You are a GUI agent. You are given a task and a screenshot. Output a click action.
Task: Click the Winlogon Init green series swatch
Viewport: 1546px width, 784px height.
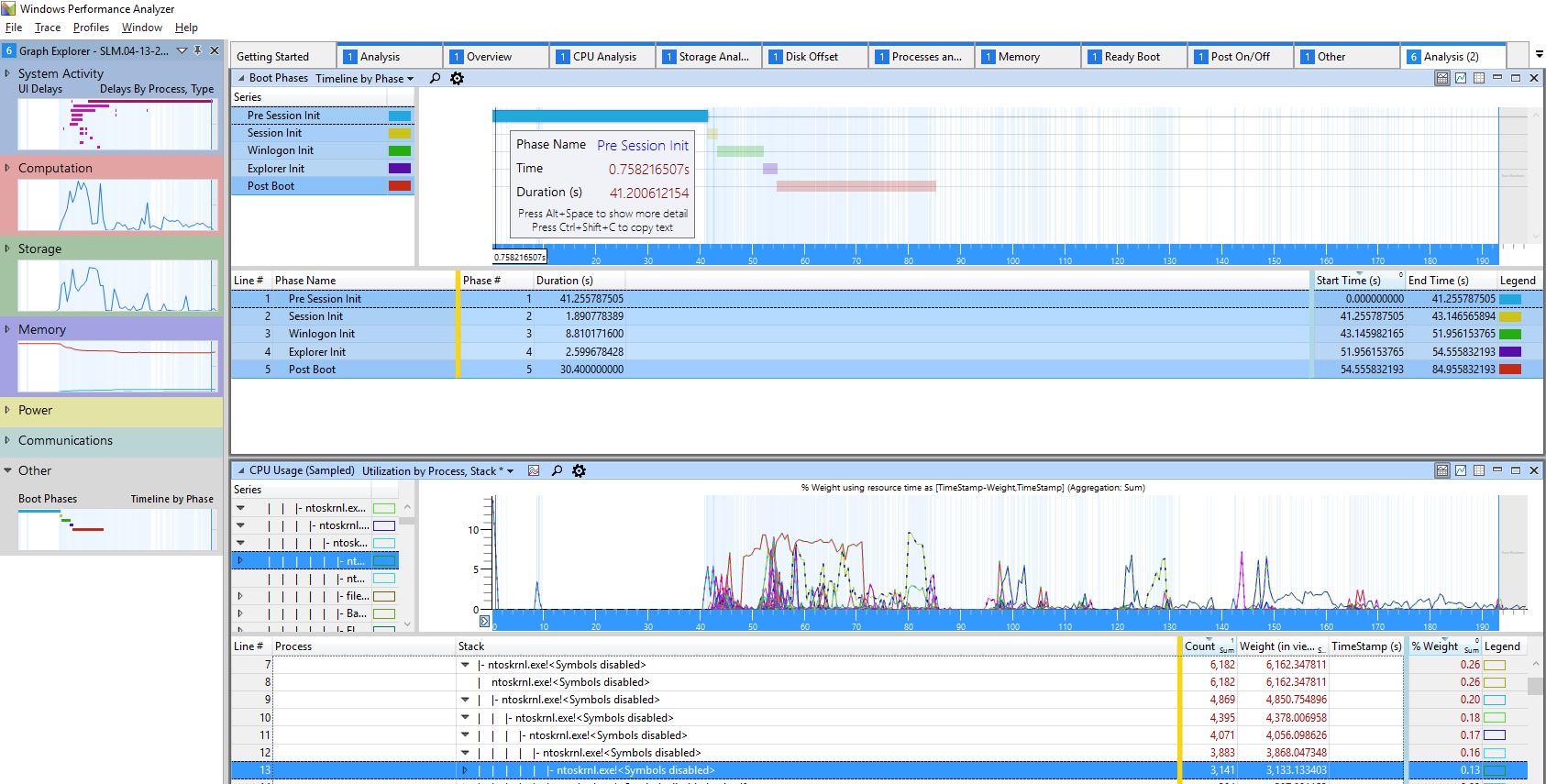click(400, 150)
